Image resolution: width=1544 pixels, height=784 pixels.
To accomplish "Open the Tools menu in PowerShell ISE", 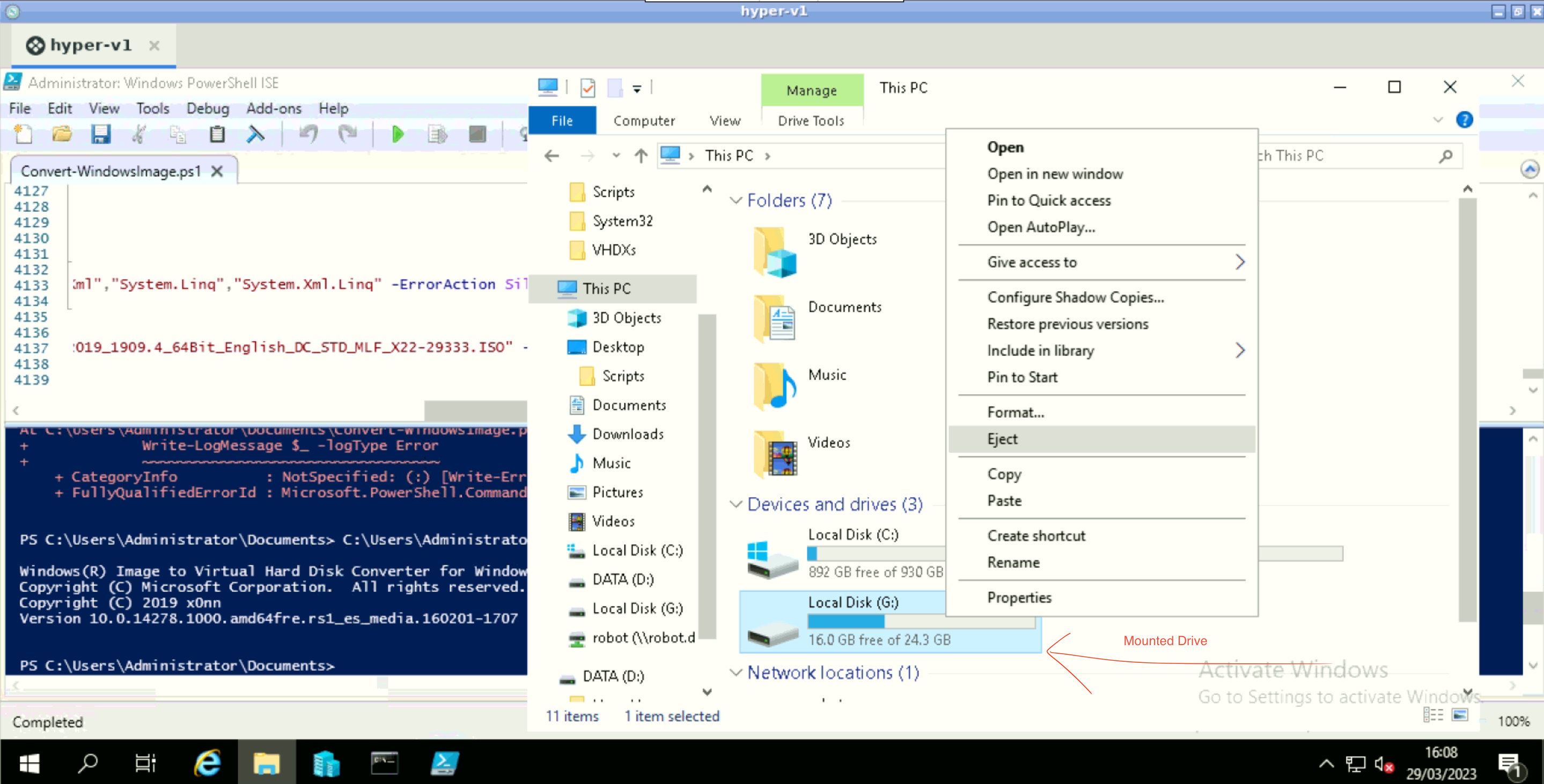I will point(152,108).
